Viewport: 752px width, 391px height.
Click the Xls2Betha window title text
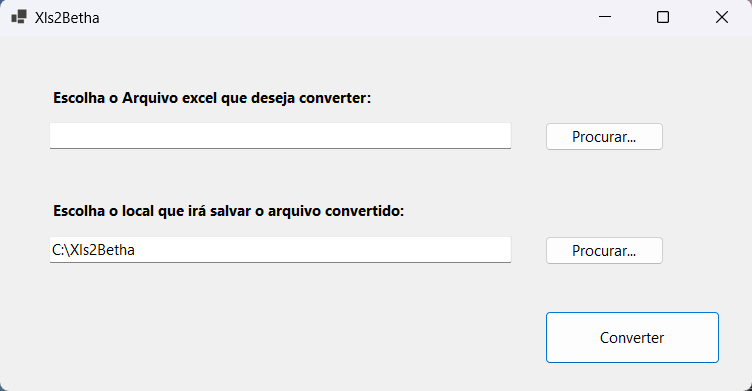[67, 18]
